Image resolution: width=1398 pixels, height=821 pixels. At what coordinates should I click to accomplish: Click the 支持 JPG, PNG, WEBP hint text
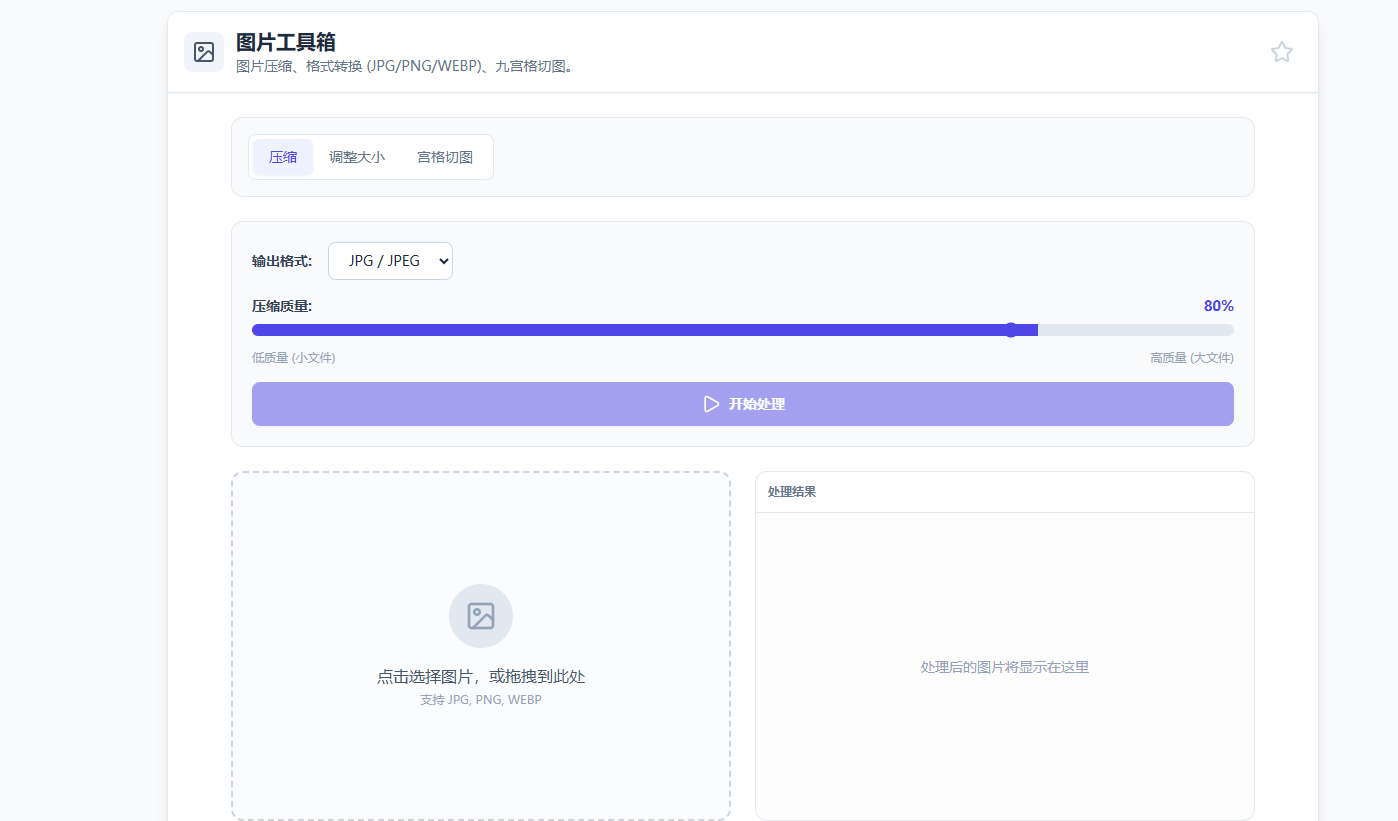[x=481, y=700]
